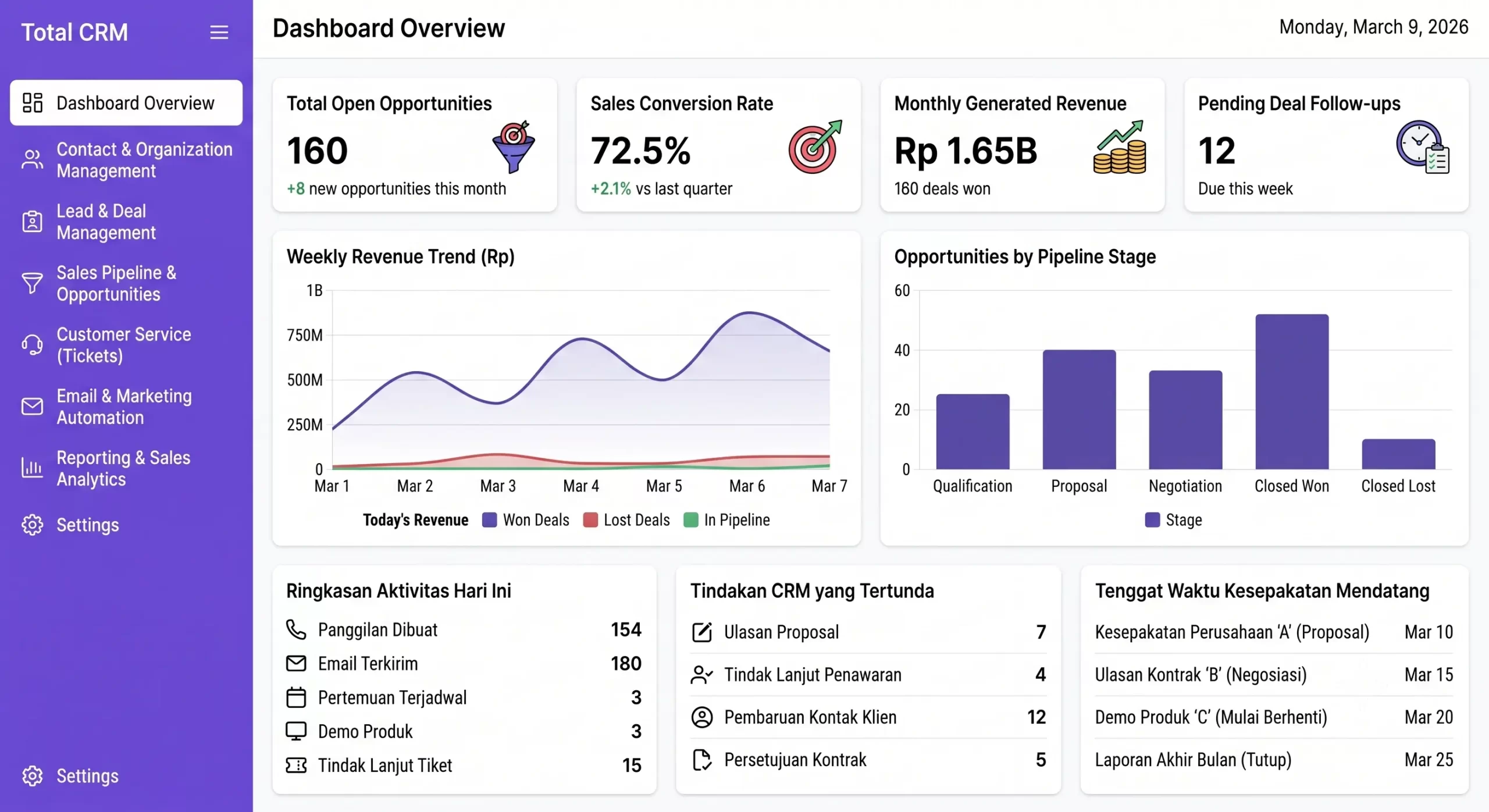Click the calendar icon beside Pertemuan Terjadwal
The width and height of the screenshot is (1489, 812).
coord(296,697)
